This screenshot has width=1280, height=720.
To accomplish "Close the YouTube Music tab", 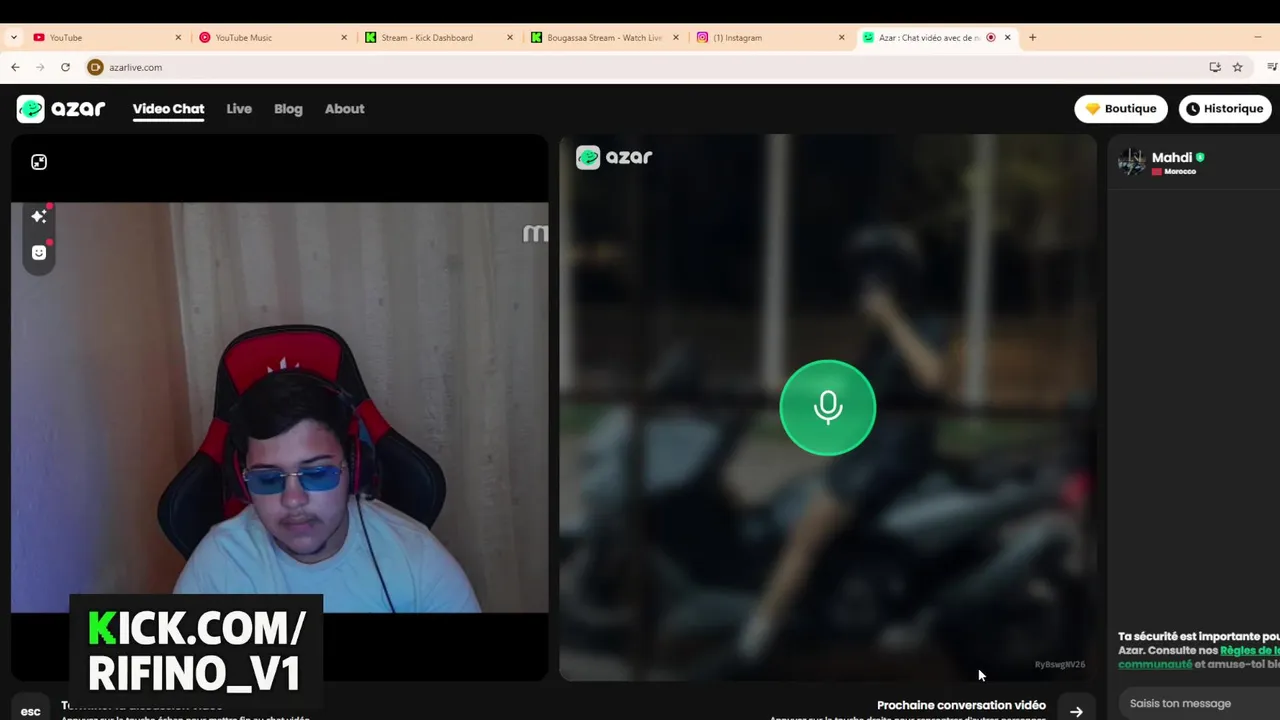I will click(345, 37).
